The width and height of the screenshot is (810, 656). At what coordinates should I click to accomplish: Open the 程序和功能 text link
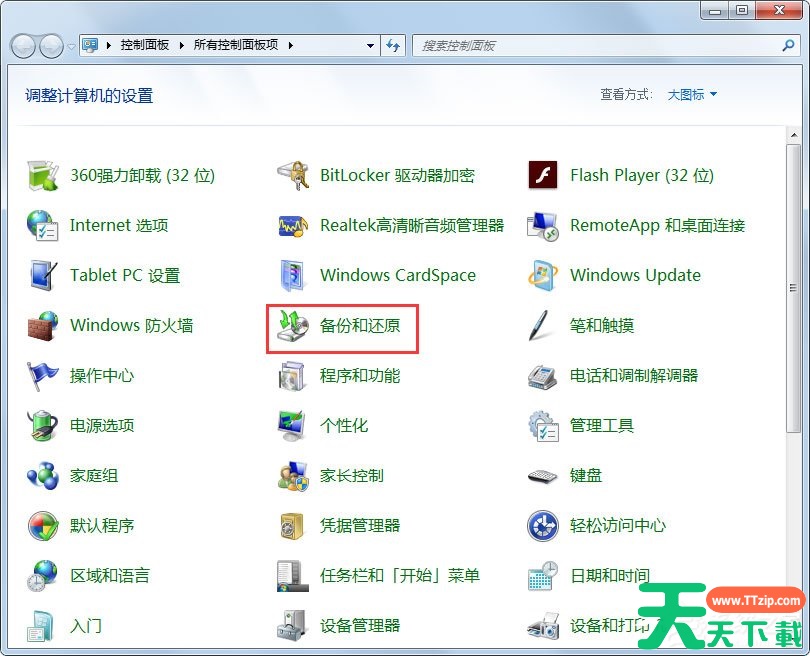point(360,376)
